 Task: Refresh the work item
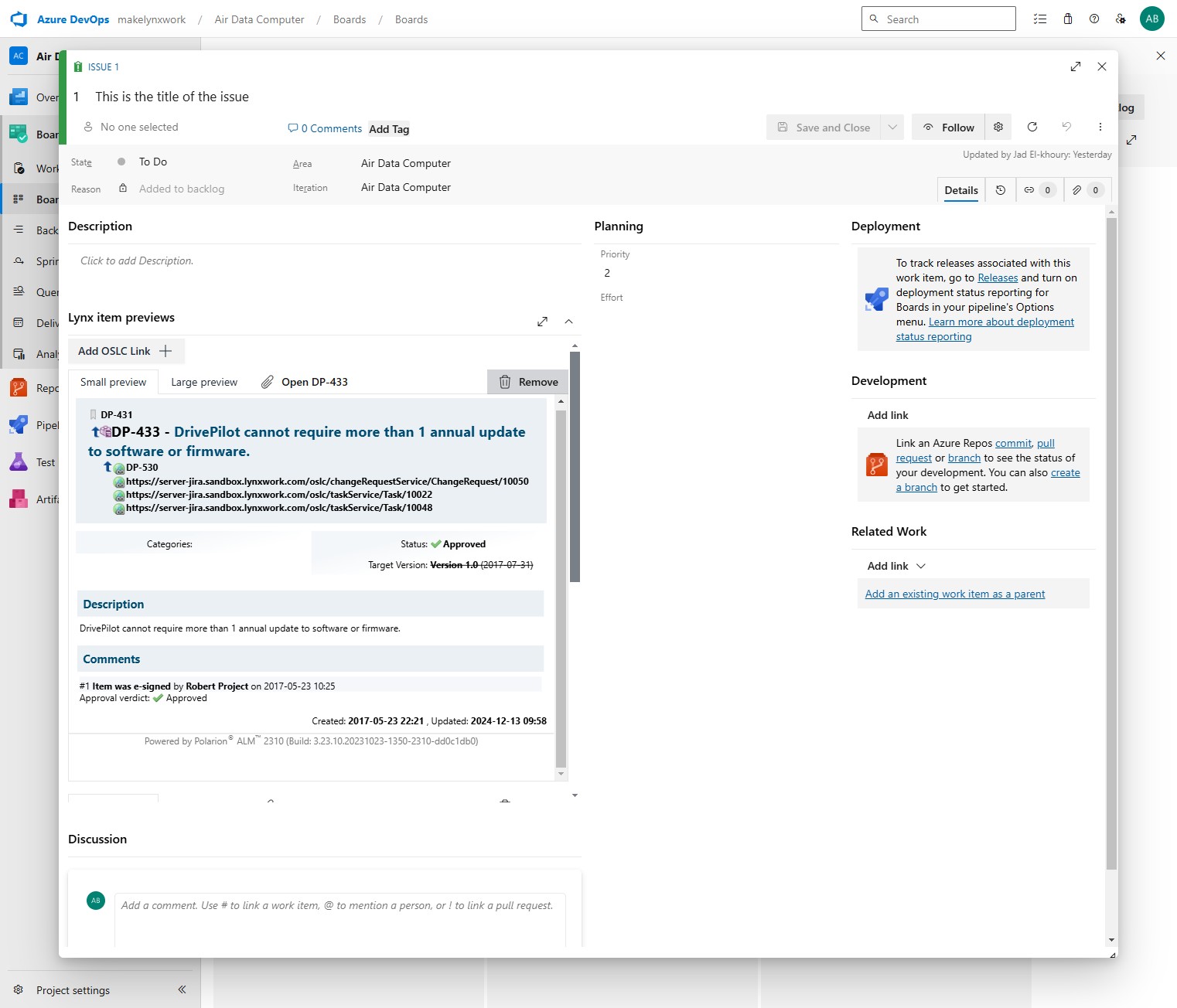[x=1032, y=127]
